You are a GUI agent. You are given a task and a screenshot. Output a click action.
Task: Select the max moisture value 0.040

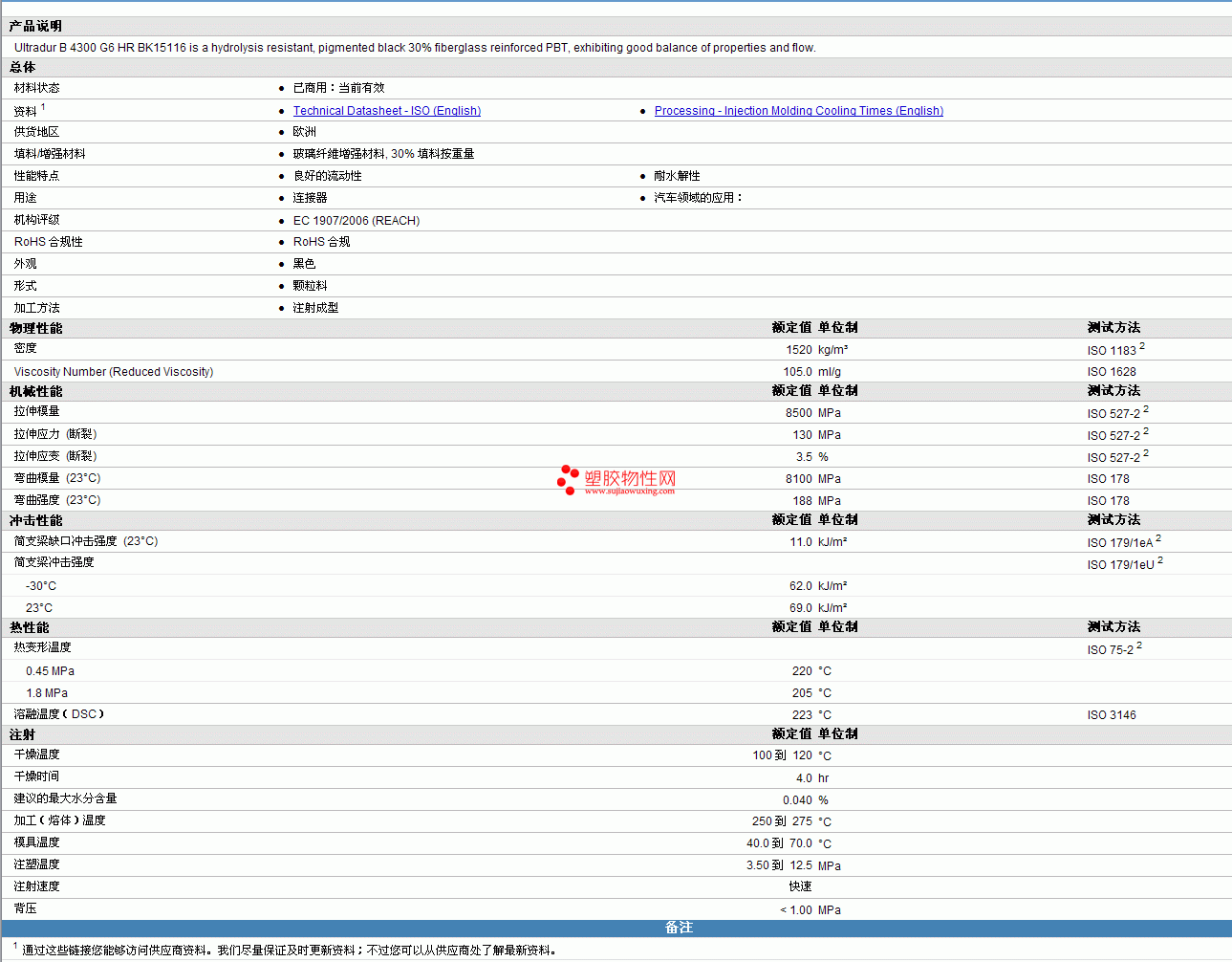(x=798, y=800)
